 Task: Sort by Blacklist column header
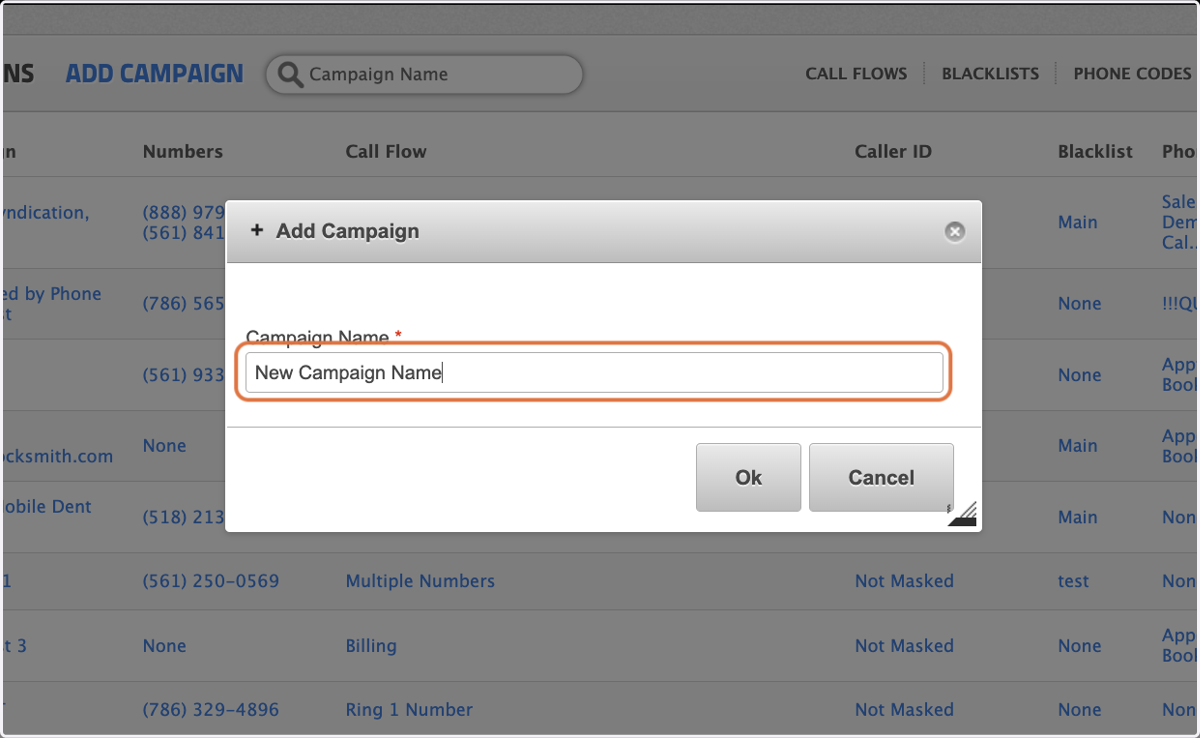coord(1095,152)
